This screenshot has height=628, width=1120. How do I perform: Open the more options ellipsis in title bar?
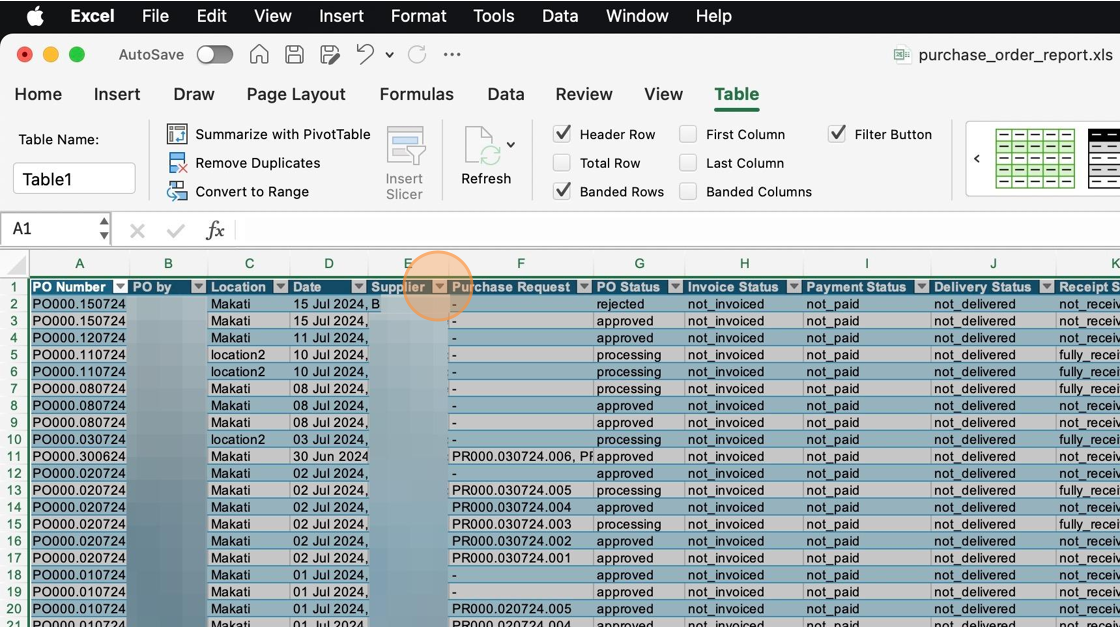452,54
